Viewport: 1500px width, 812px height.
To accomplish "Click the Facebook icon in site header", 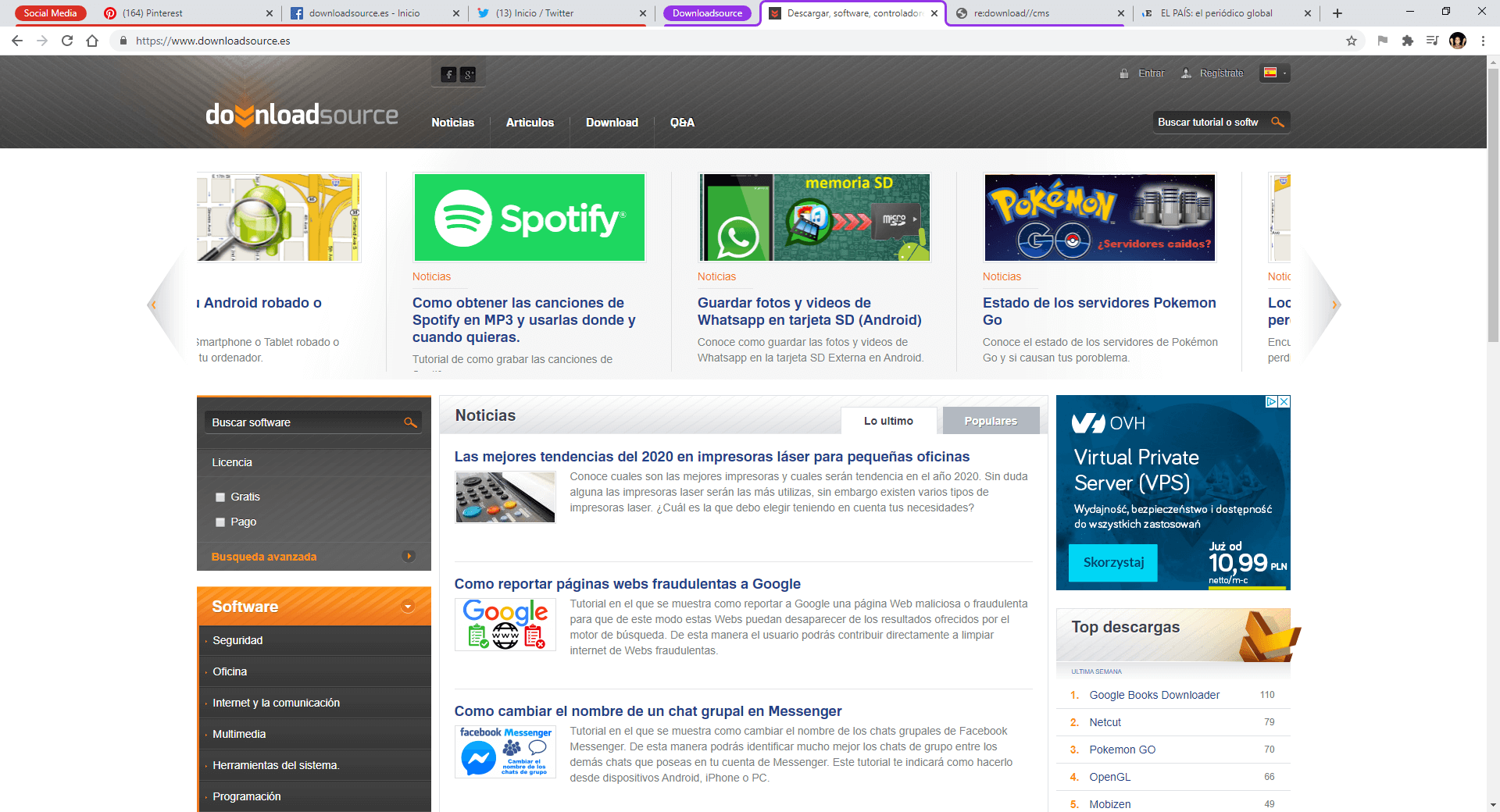I will pyautogui.click(x=448, y=74).
